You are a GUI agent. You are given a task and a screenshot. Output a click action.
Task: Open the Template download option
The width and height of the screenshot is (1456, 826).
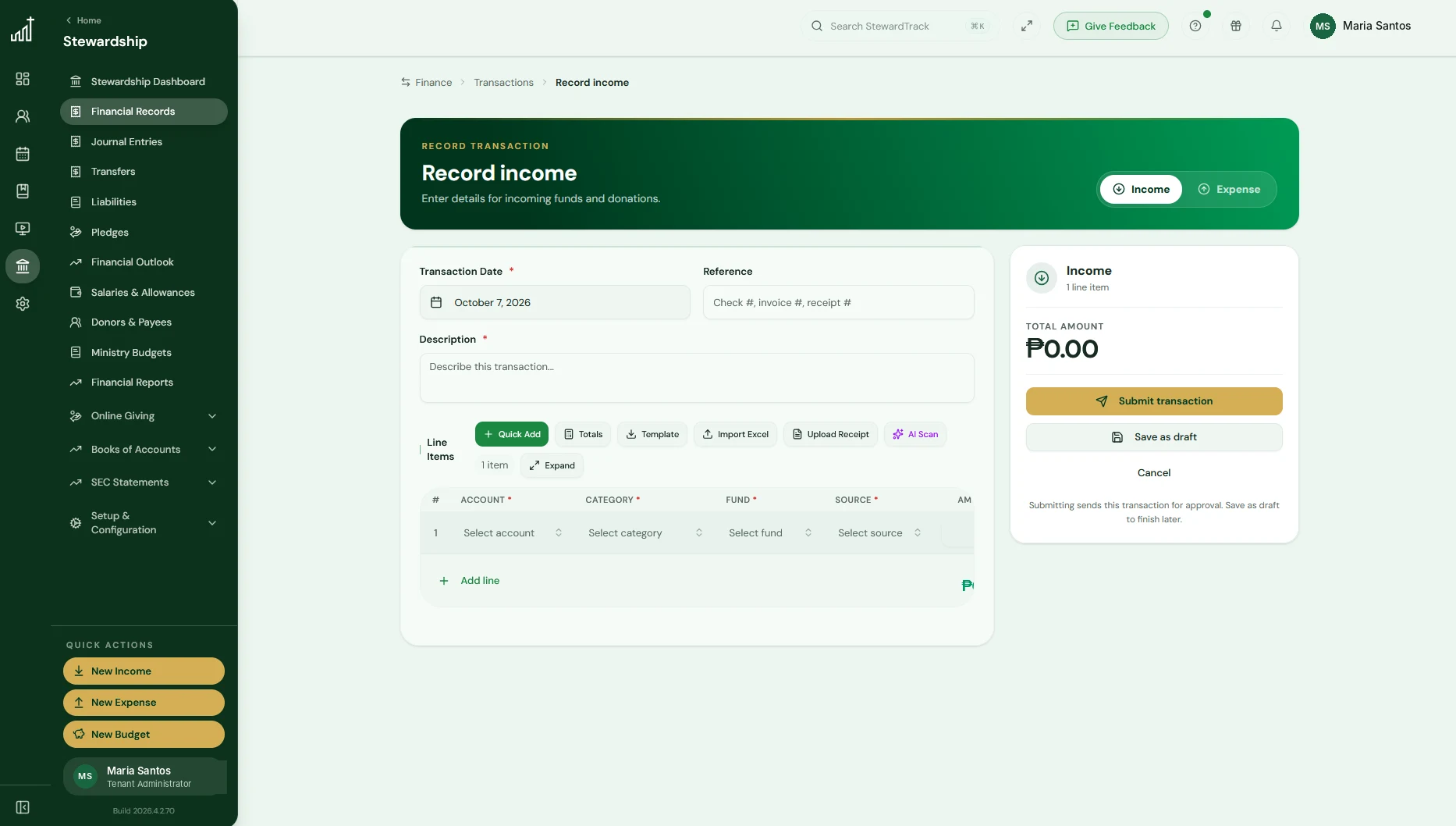click(x=652, y=434)
